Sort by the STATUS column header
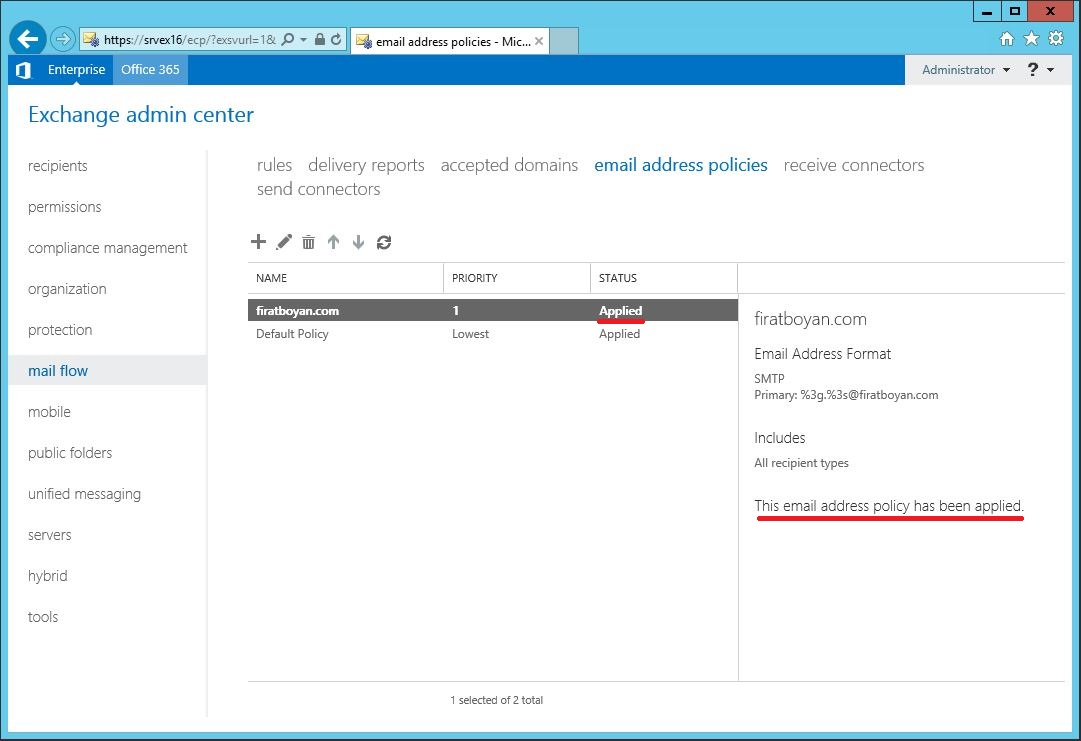Screen dimensions: 1081x741 pos(664,278)
